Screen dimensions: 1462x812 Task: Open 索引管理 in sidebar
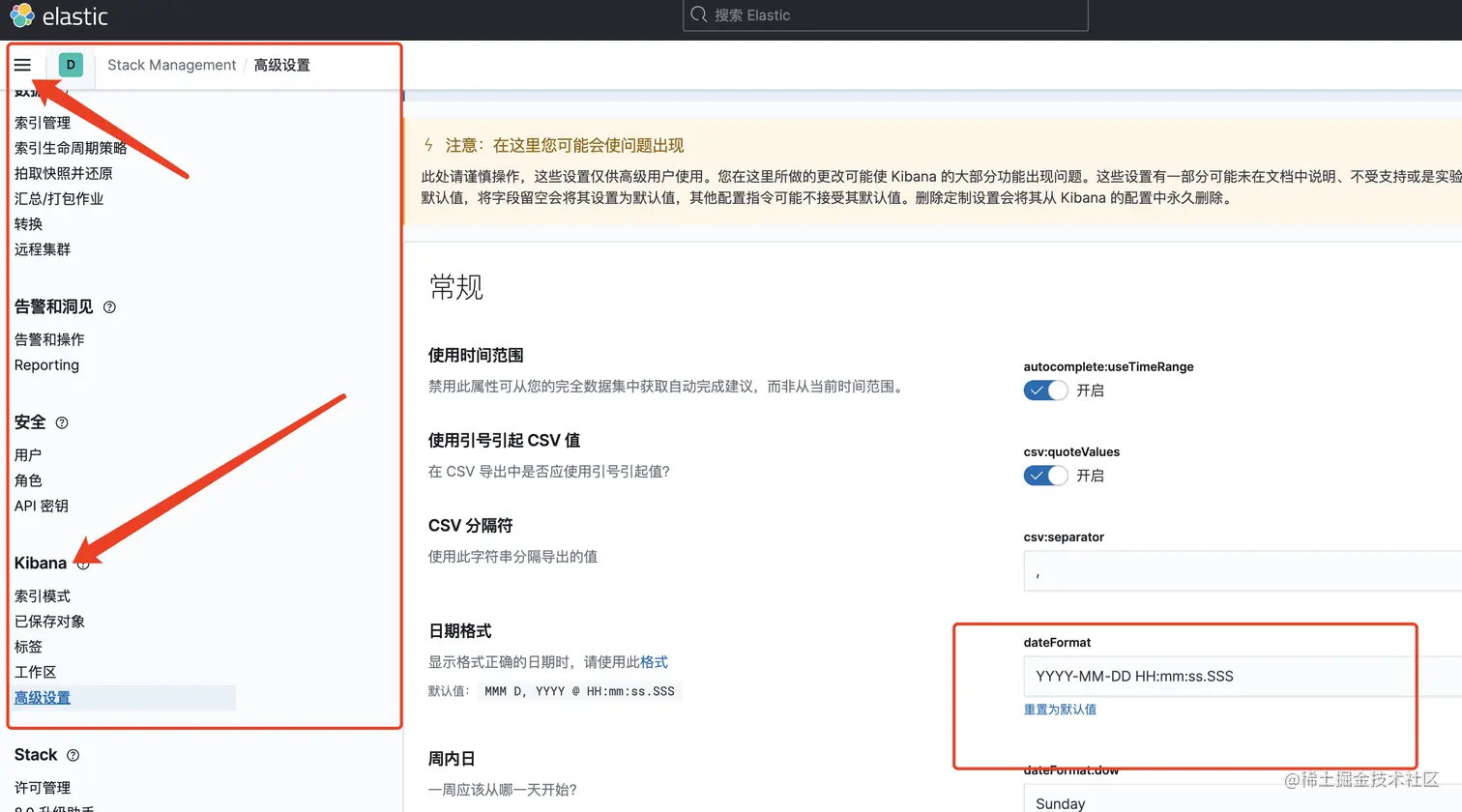(43, 123)
